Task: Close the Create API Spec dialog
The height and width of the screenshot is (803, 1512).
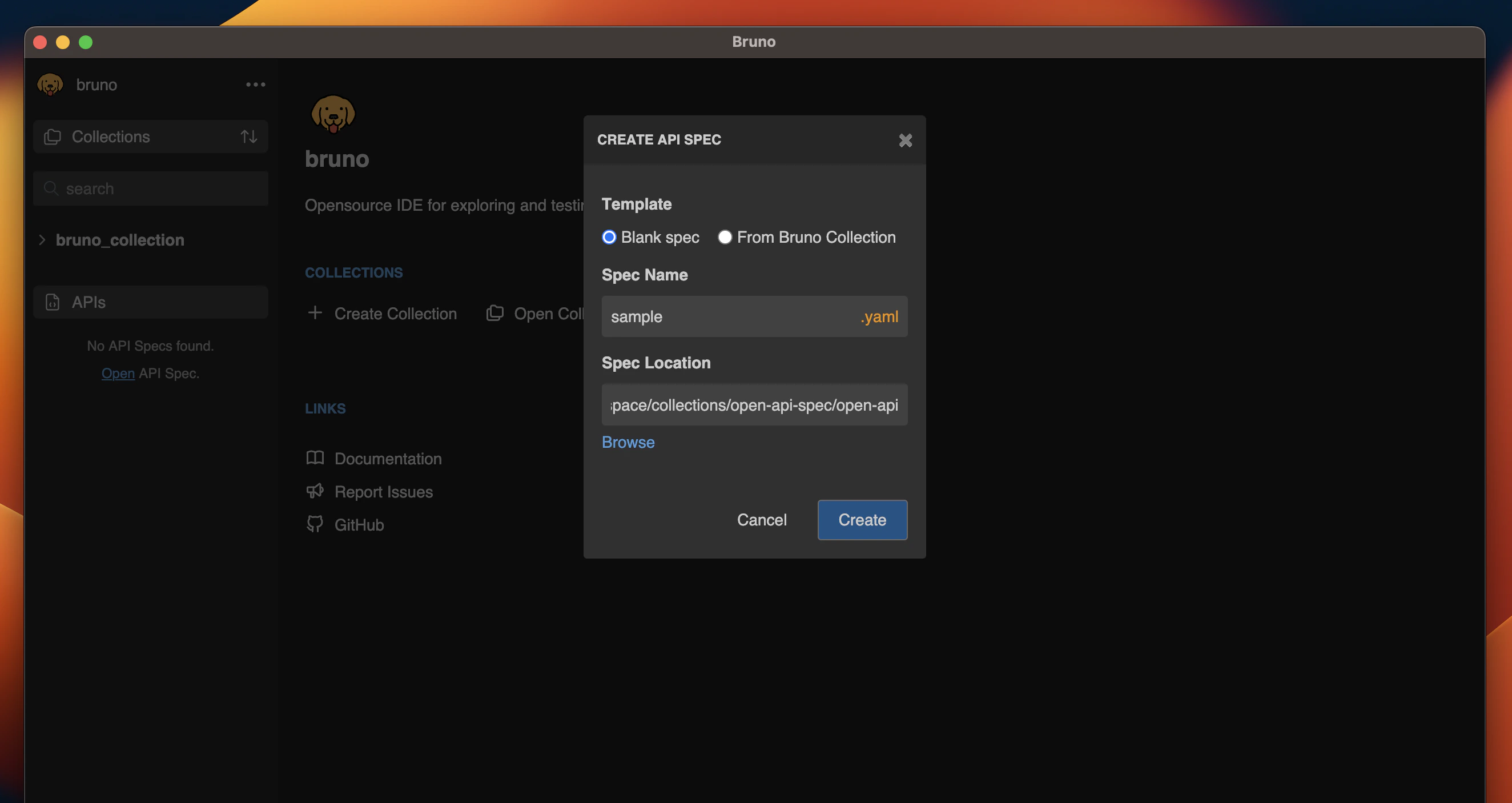Action: (905, 140)
